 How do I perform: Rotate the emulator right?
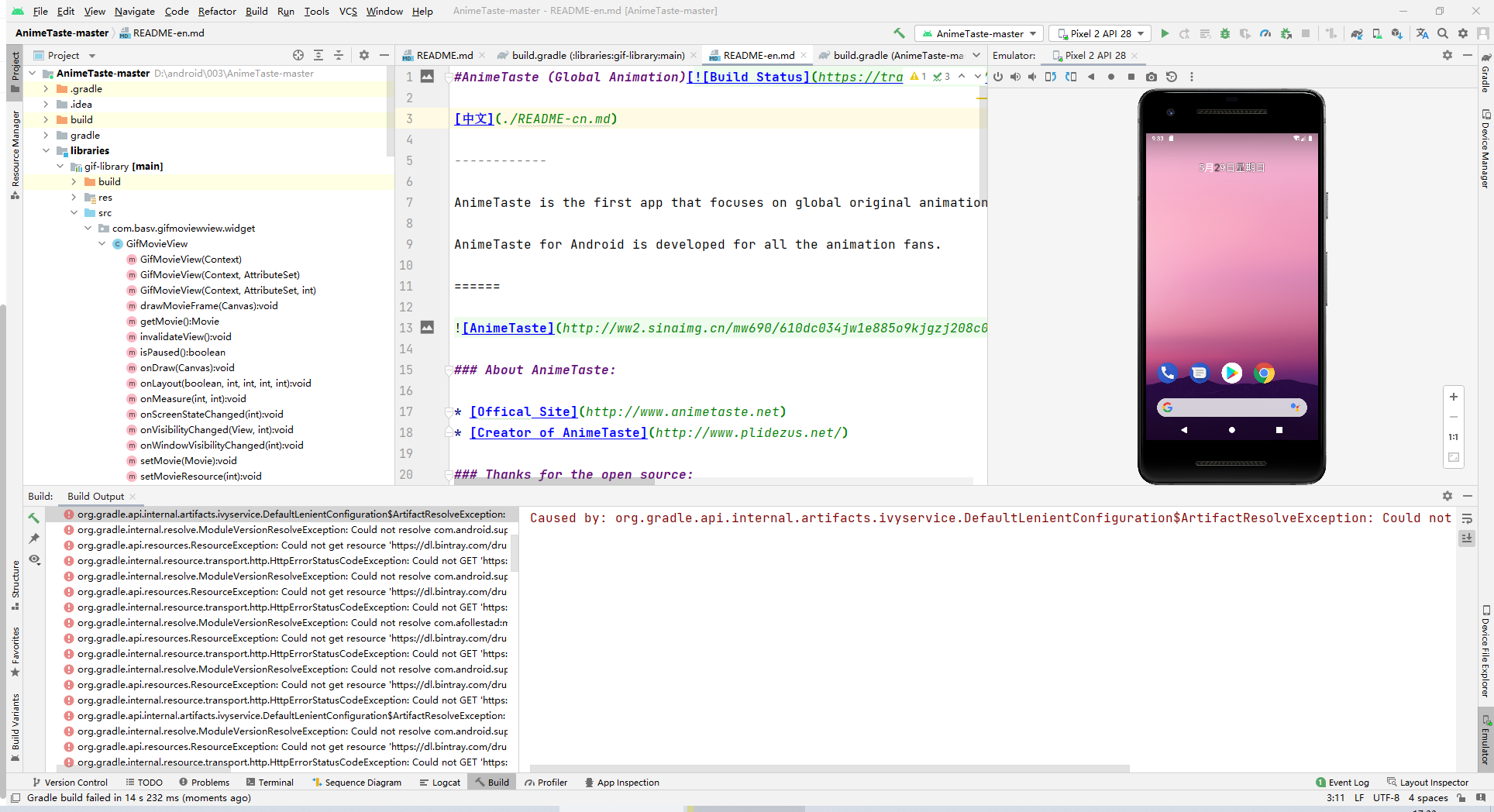pyautogui.click(x=1071, y=77)
